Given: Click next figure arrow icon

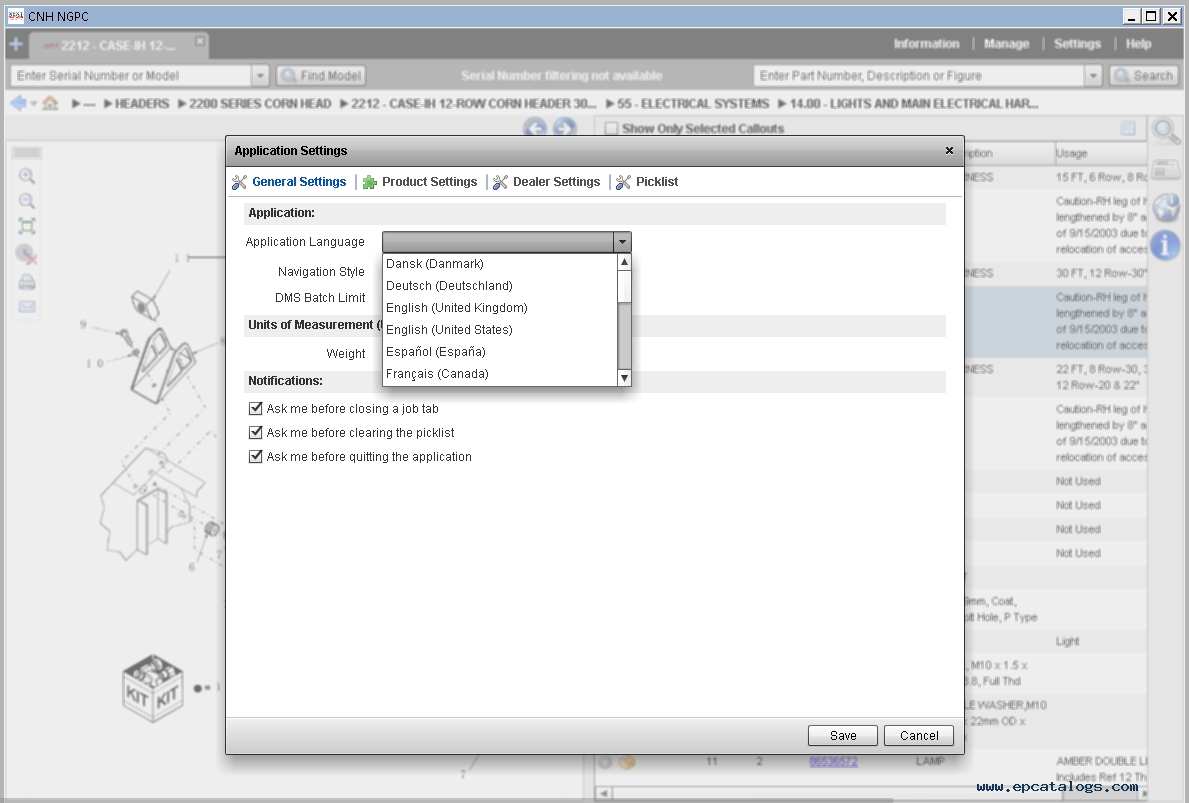Looking at the screenshot, I should (x=564, y=128).
